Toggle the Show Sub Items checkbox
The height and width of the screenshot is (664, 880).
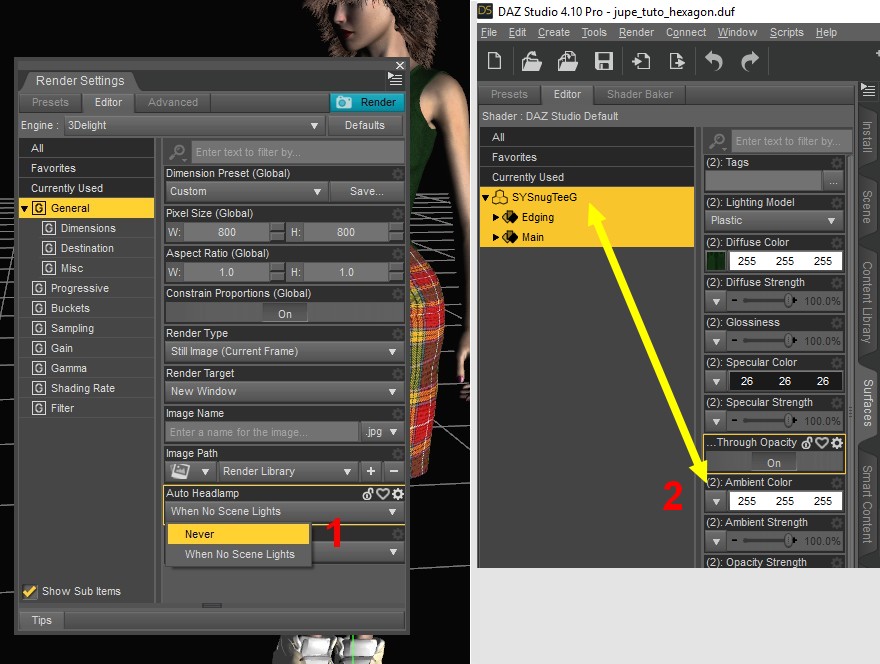coord(29,591)
